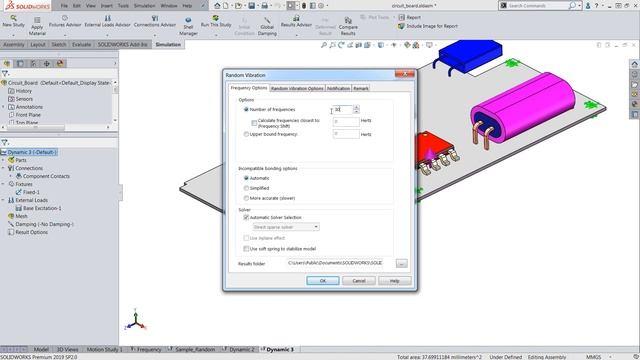
Task: Enable Calculate frequencies closest to checkbox
Action: [x=254, y=123]
